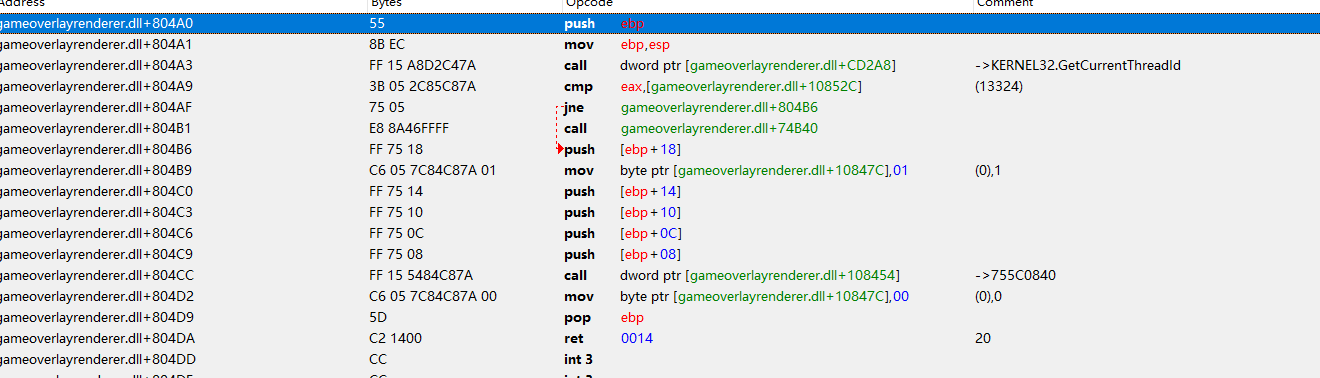The image size is (1320, 378).
Task: Select bytes 3B 05 2C85C87A
Action: click(421, 86)
